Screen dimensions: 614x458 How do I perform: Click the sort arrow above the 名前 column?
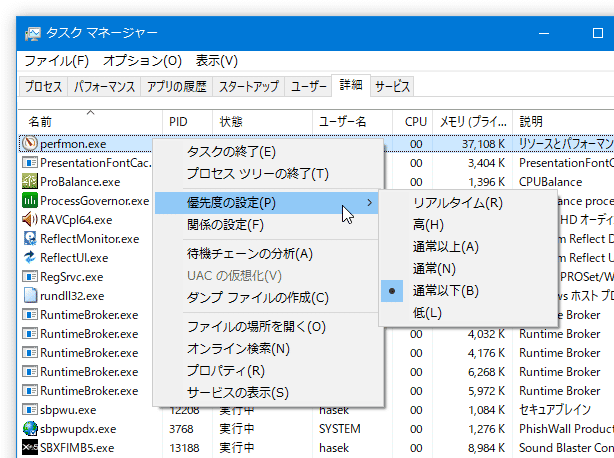(90, 112)
